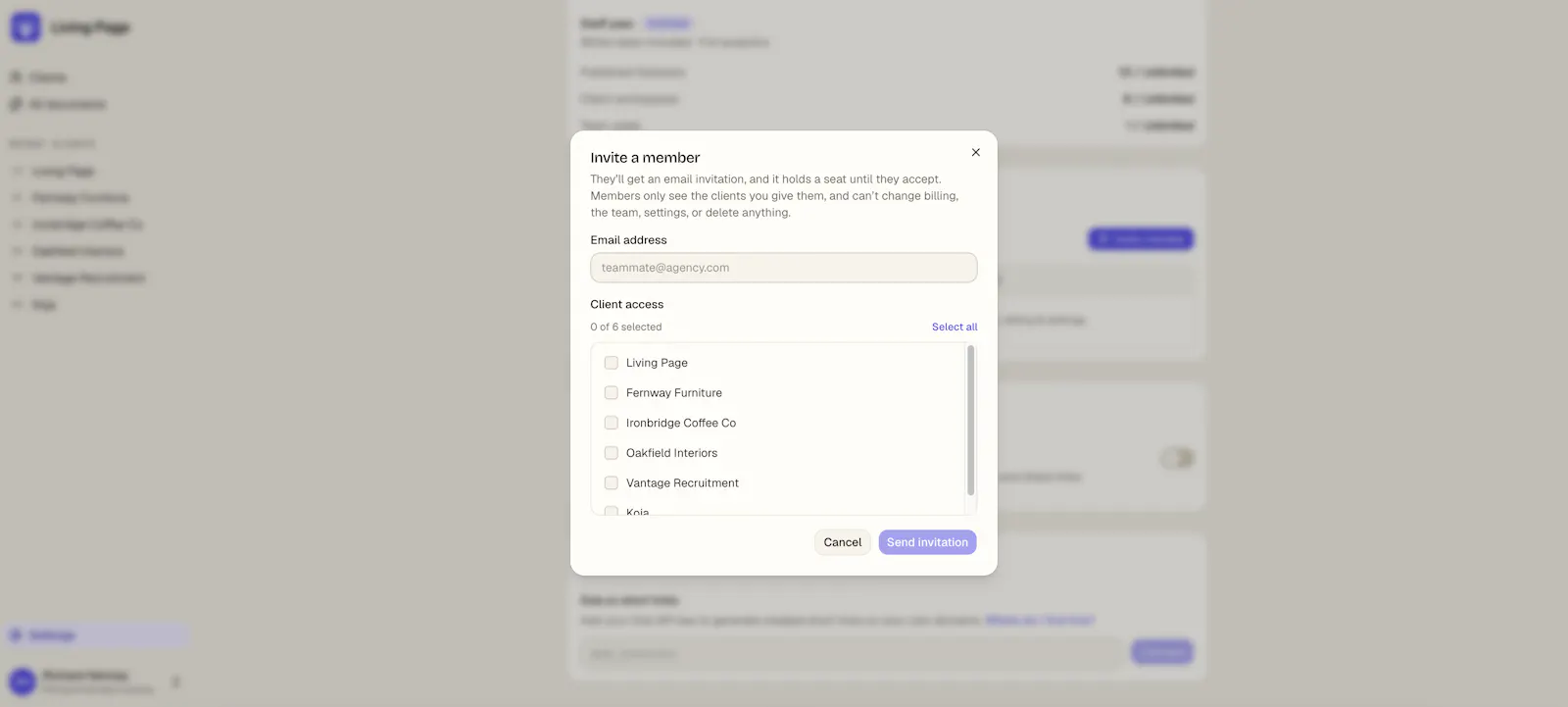This screenshot has width=1568, height=707.
Task: Click the email address input field
Action: pyautogui.click(x=784, y=268)
